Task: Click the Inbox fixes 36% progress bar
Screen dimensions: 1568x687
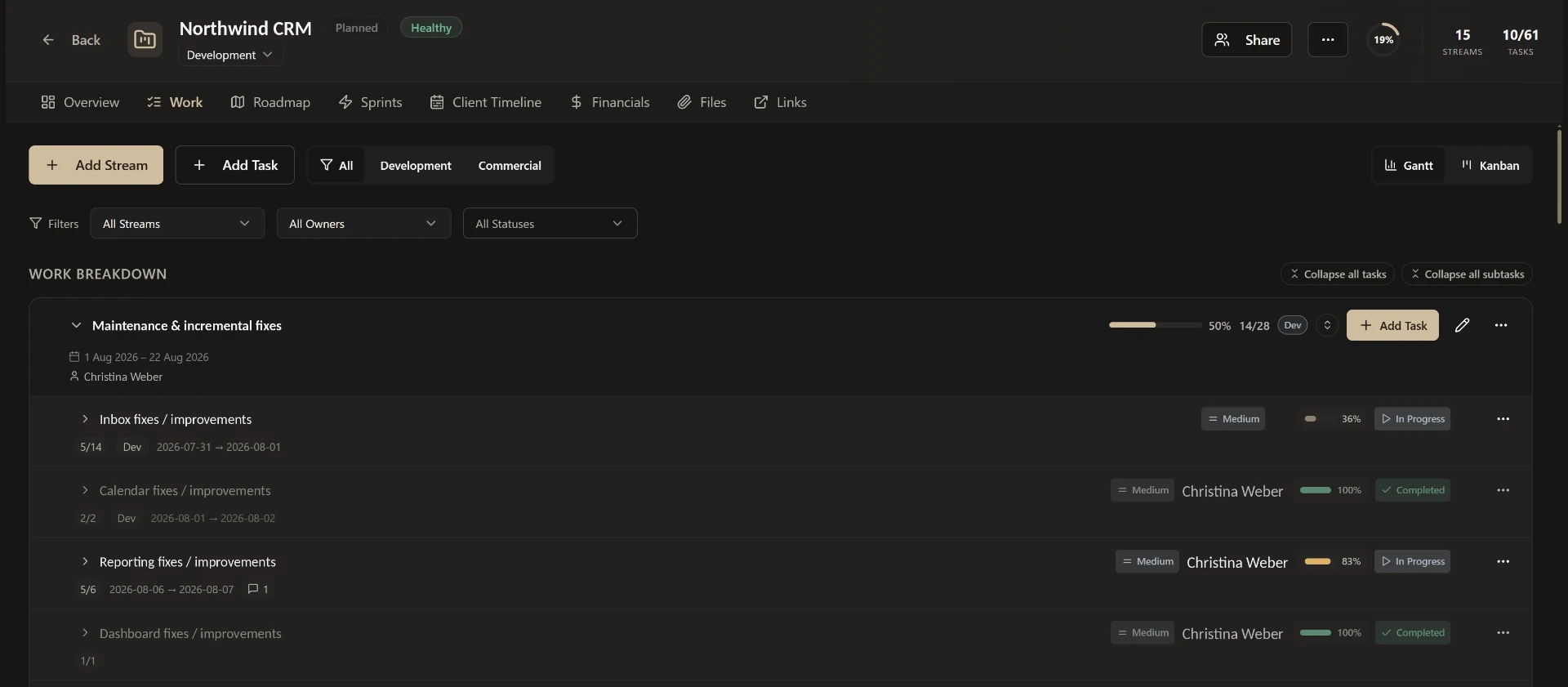Action: click(x=1318, y=419)
